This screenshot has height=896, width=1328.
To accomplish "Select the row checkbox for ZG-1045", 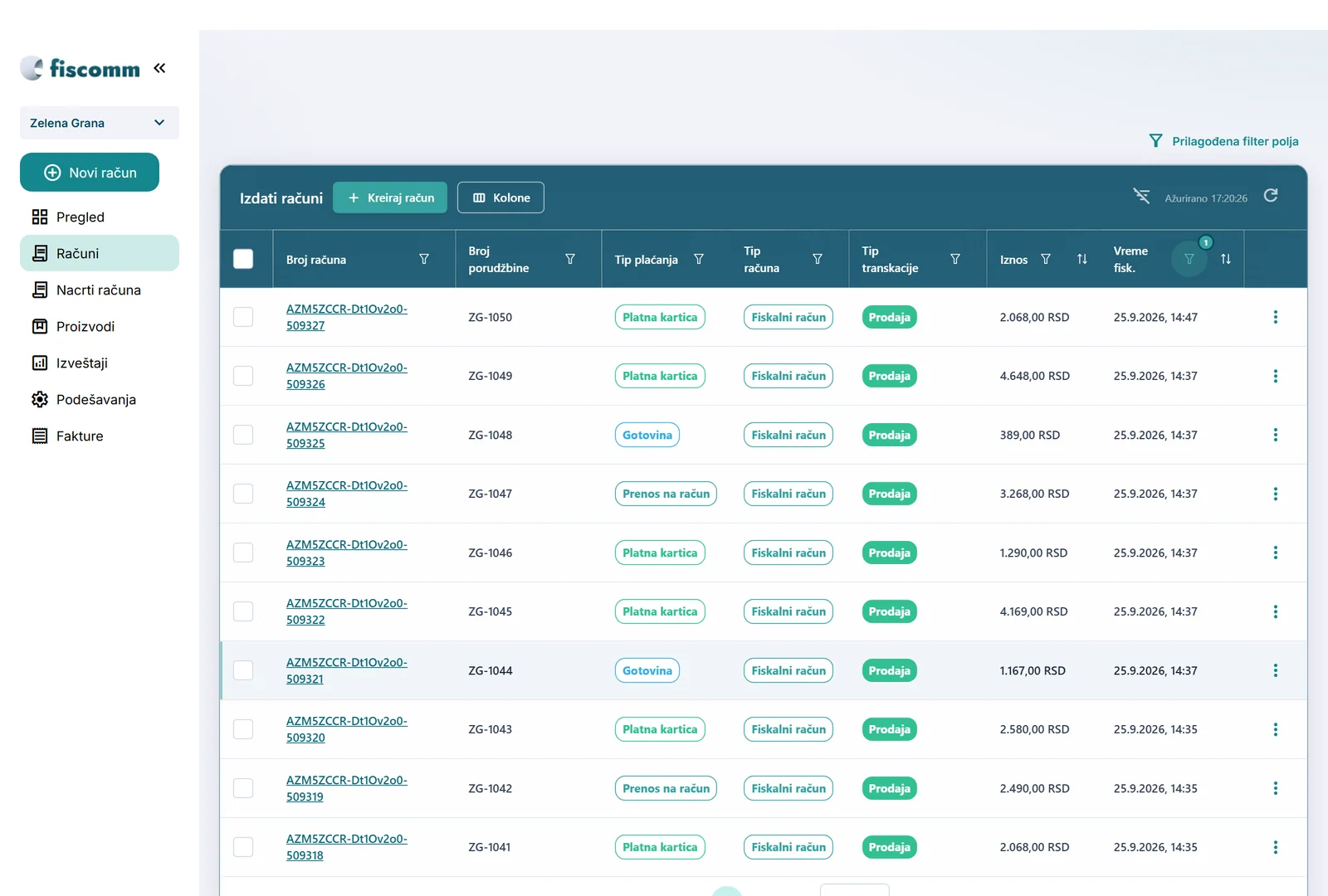I will [243, 611].
